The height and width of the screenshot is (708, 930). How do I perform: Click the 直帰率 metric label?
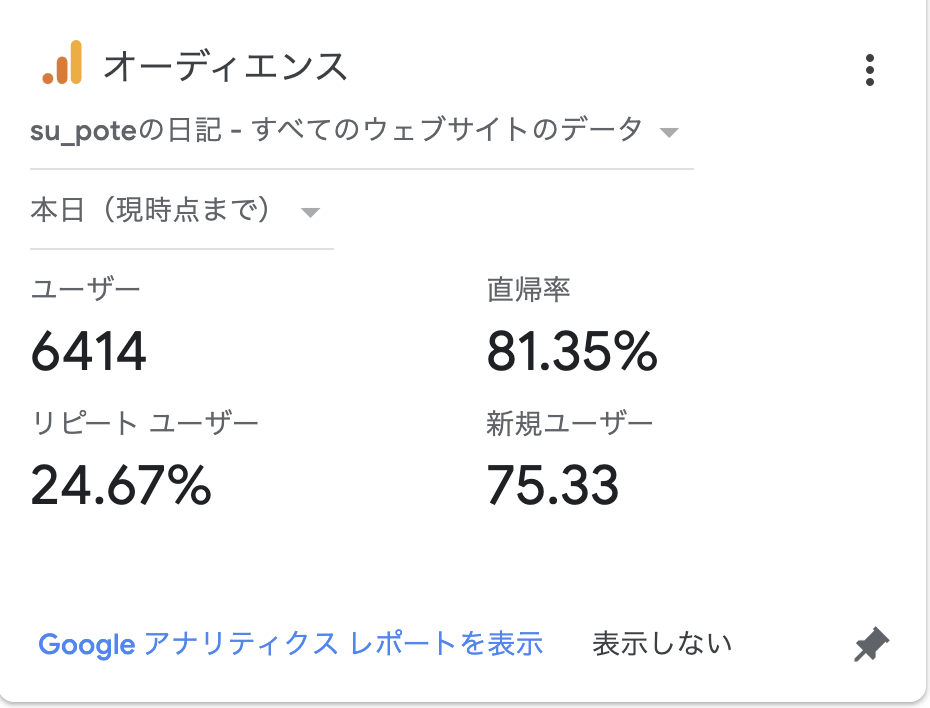click(528, 290)
